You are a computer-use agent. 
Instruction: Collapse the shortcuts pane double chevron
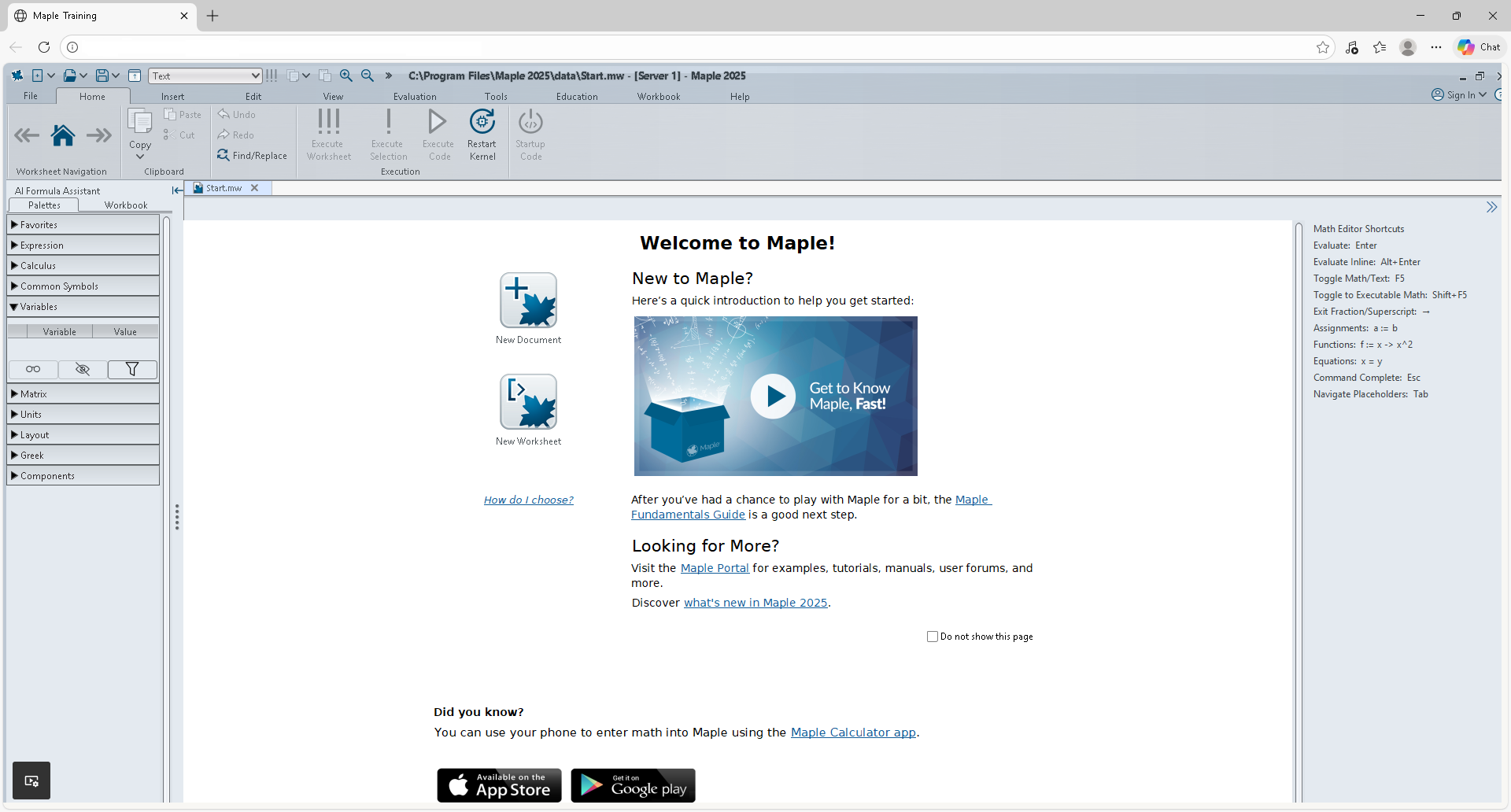click(x=1491, y=207)
